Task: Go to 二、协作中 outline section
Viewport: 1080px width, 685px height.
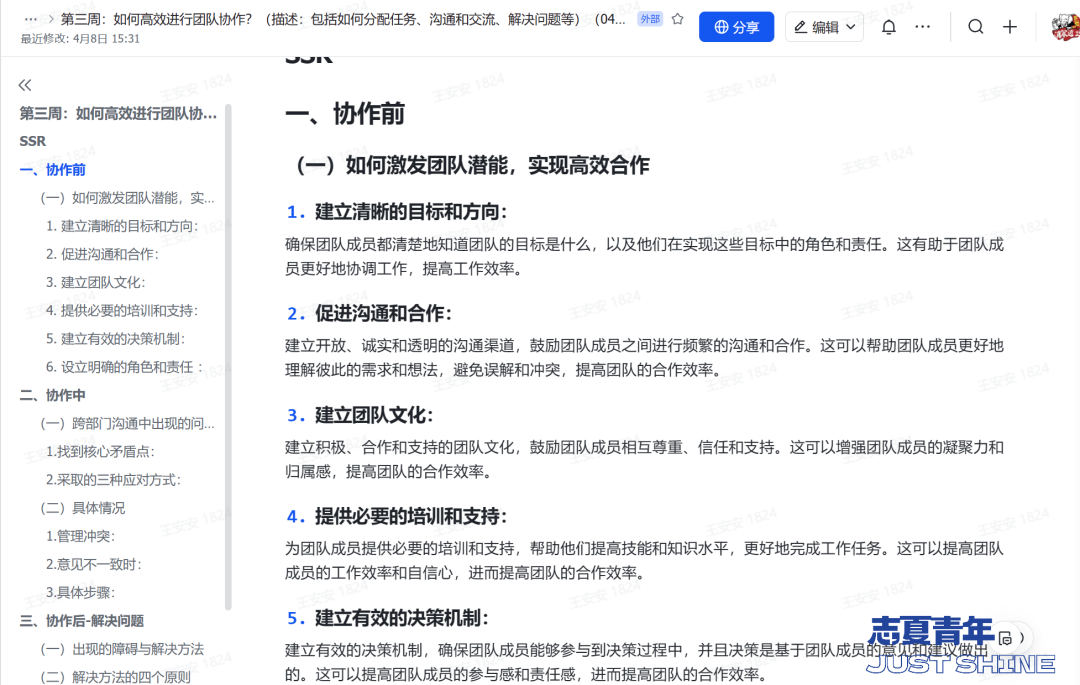Action: [x=53, y=395]
